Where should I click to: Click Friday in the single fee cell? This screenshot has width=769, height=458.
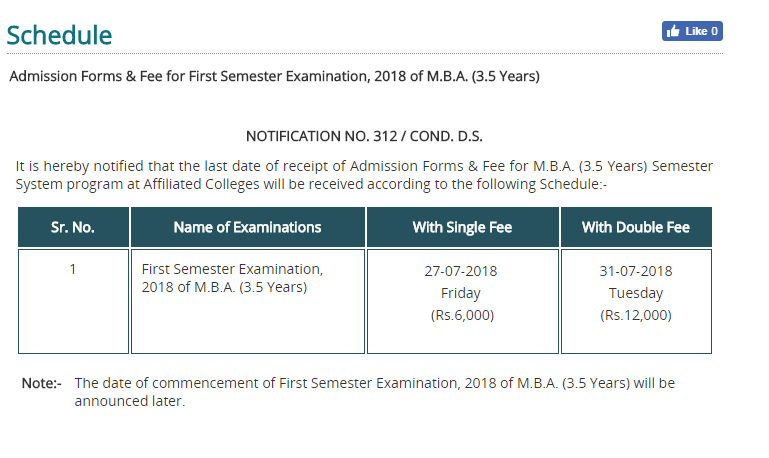(x=461, y=293)
